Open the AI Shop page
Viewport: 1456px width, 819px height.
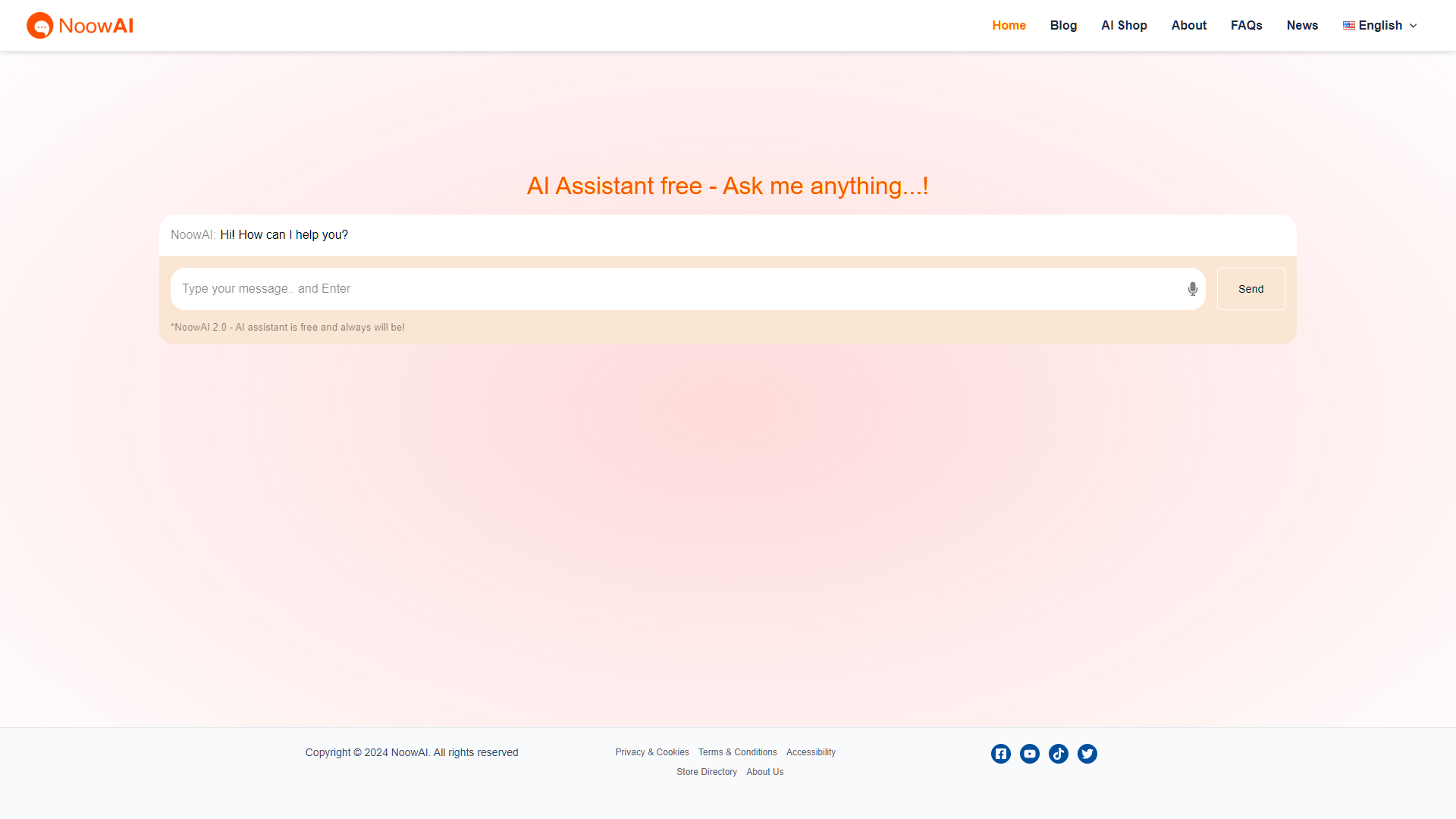click(x=1124, y=26)
